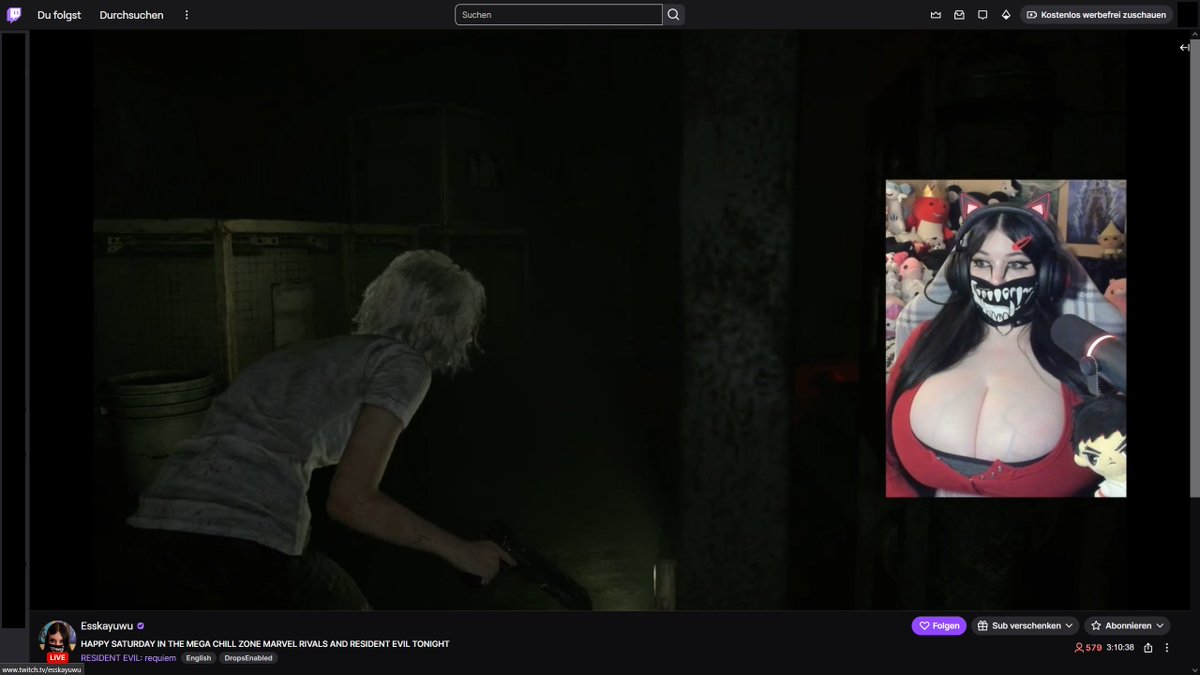Click the page scrollbar up arrow
Image resolution: width=1200 pixels, height=675 pixels.
pos(1194,36)
